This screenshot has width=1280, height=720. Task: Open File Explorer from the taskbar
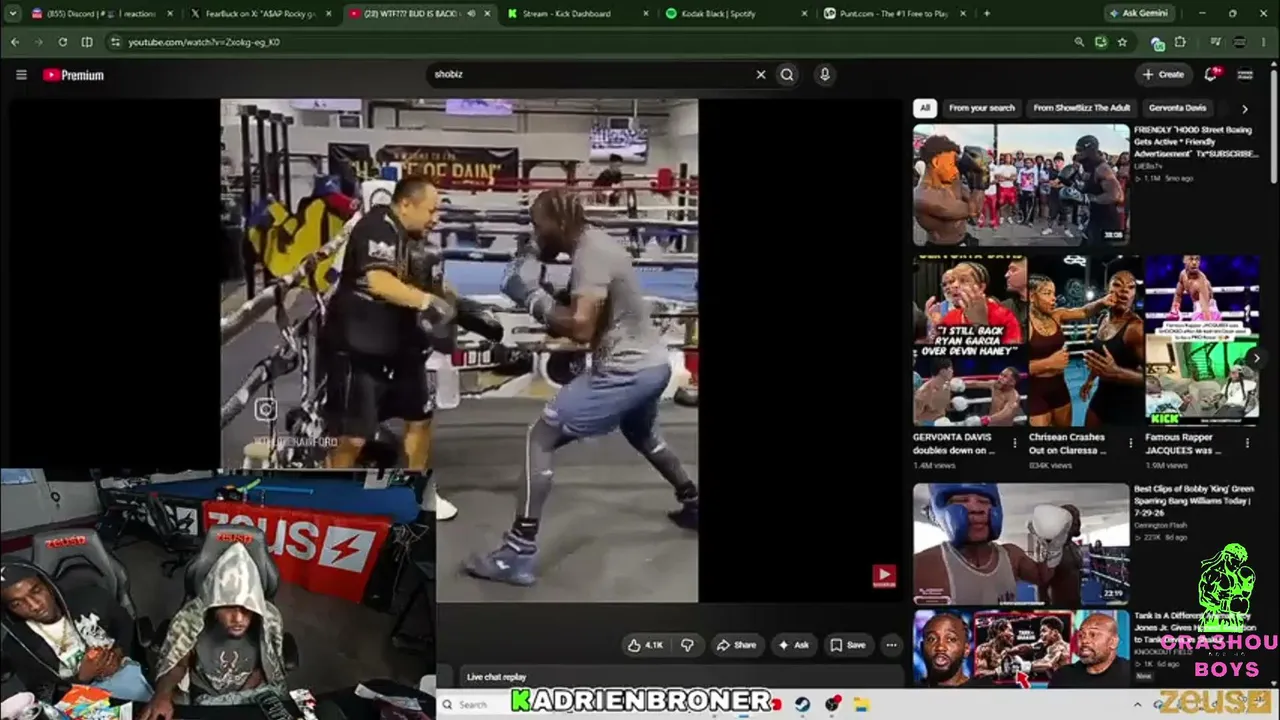861,704
